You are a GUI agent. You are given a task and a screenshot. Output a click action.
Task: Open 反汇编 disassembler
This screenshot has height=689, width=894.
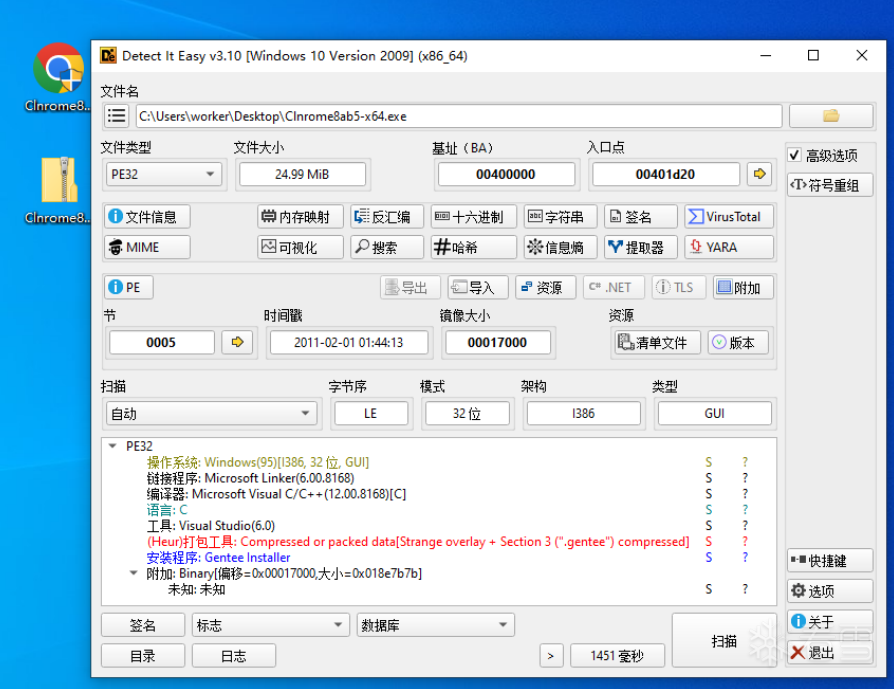387,217
